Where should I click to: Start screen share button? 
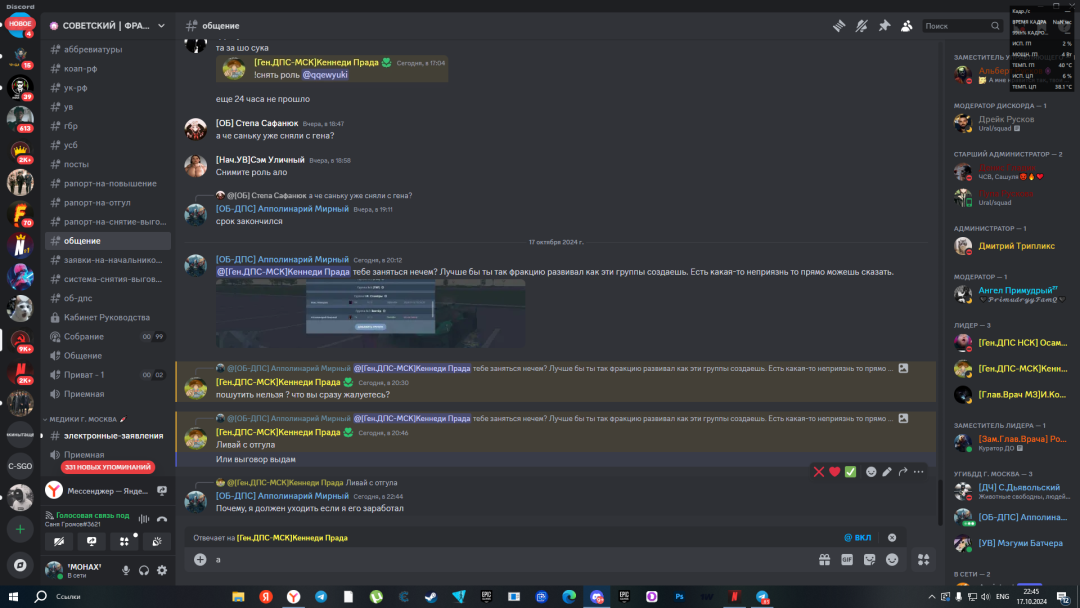92,542
